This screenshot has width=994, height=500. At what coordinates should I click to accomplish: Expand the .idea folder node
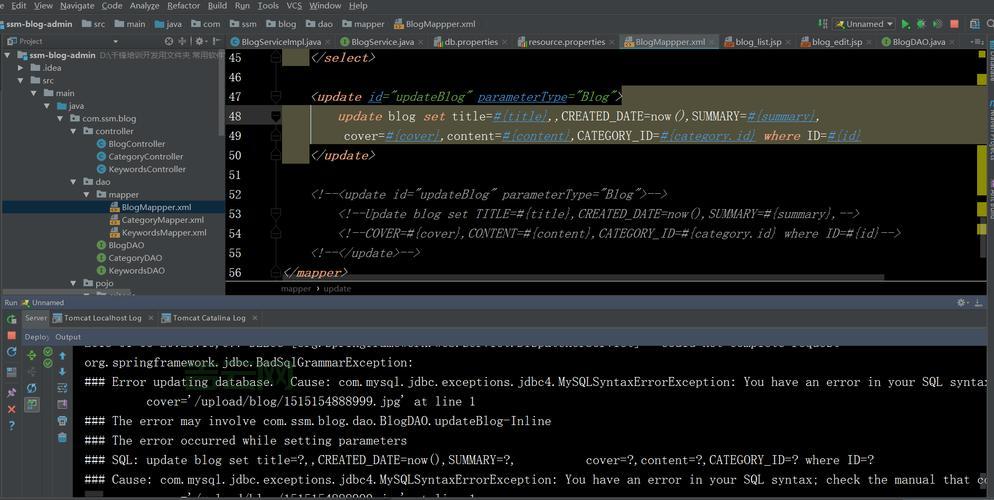coord(21,68)
